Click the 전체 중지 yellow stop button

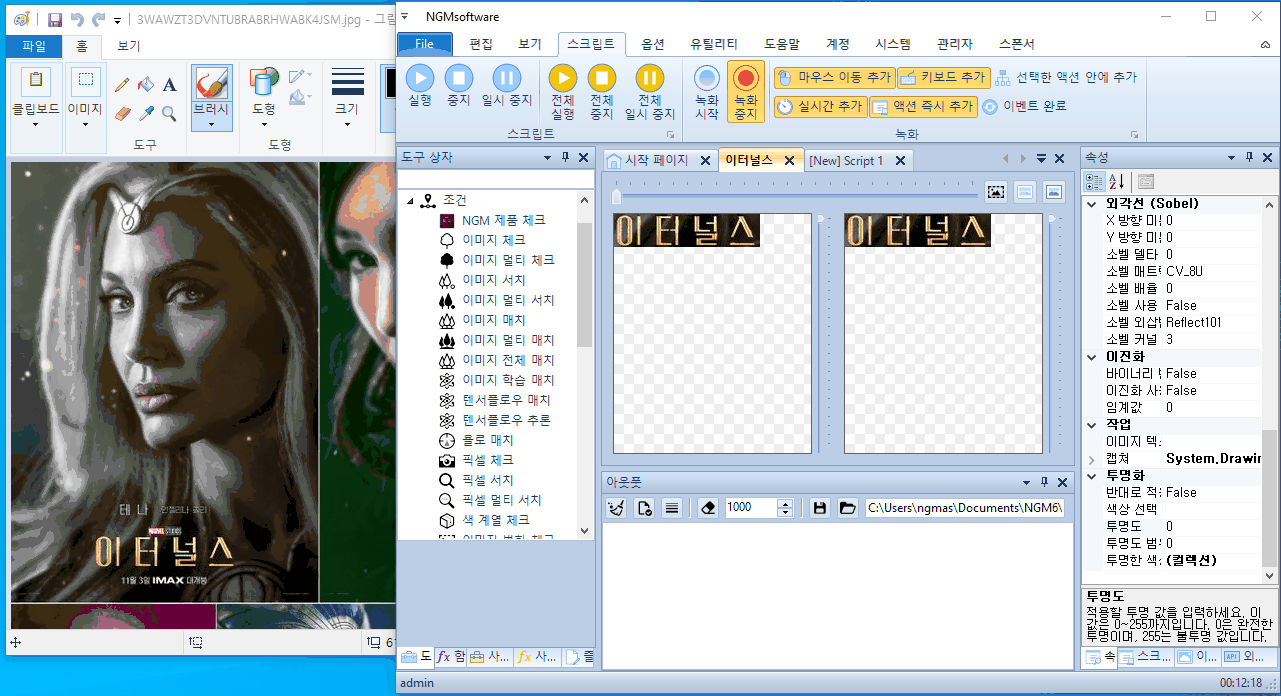[x=601, y=92]
